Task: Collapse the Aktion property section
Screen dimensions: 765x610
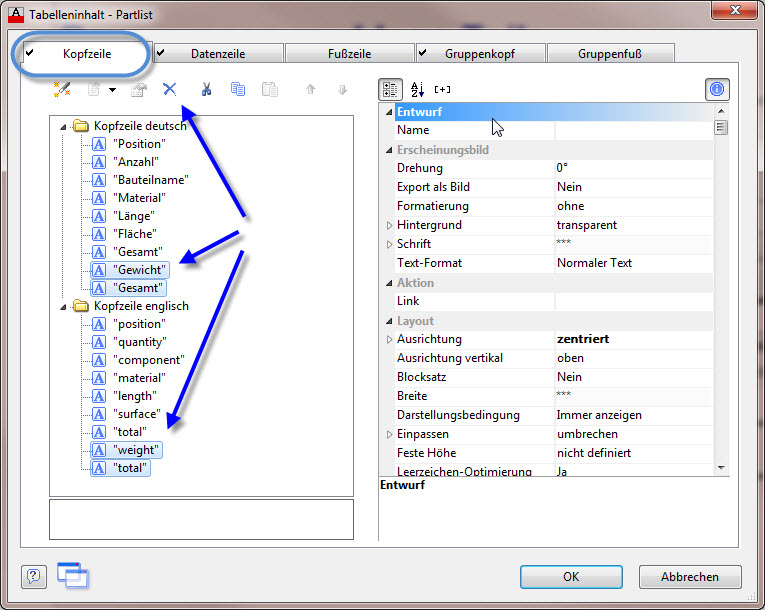Action: pos(389,283)
